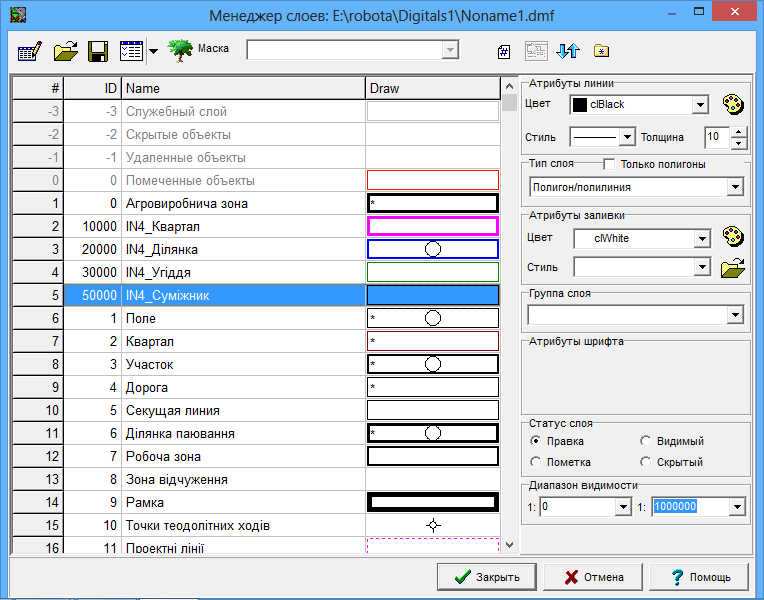Toggle Только полигоны checkbox
The image size is (764, 600).
pos(609,164)
